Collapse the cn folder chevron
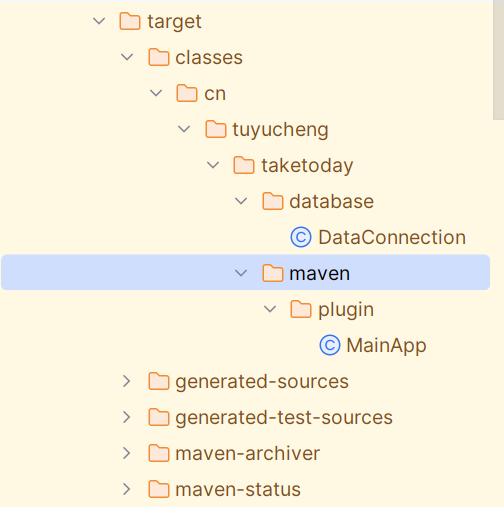 156,93
